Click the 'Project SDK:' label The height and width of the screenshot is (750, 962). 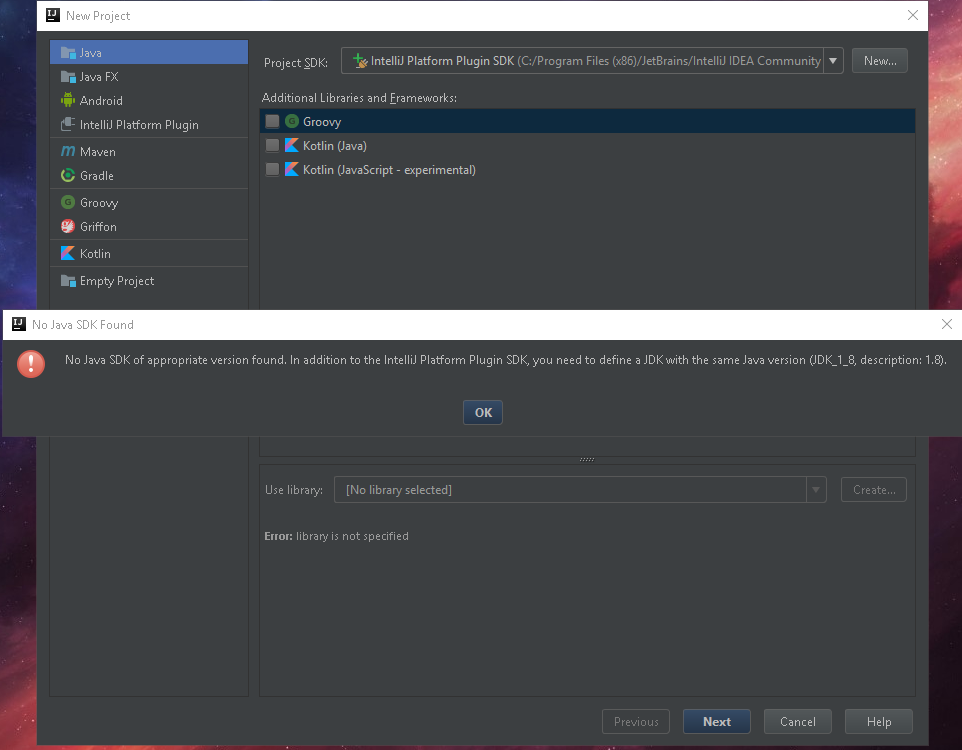[296, 63]
